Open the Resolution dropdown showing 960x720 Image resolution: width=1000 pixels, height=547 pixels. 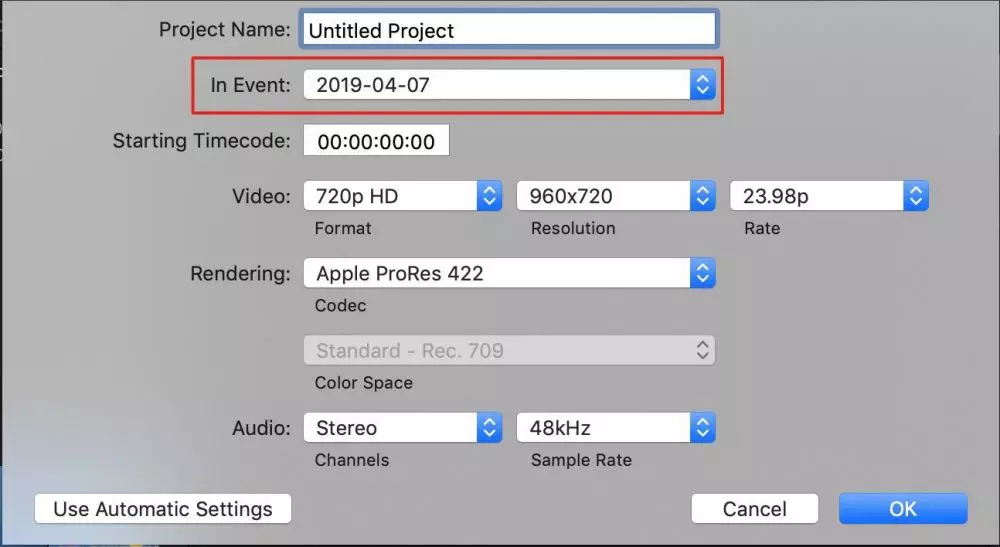pos(615,196)
